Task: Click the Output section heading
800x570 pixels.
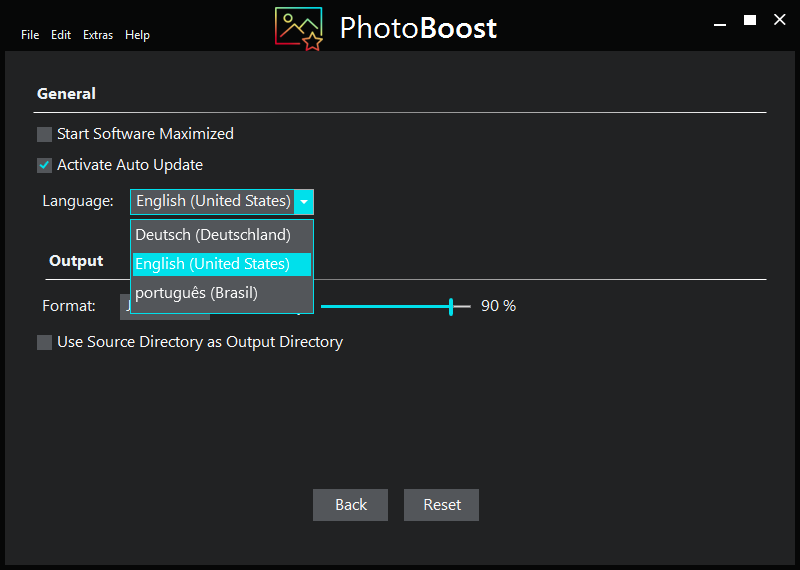Action: point(76,261)
